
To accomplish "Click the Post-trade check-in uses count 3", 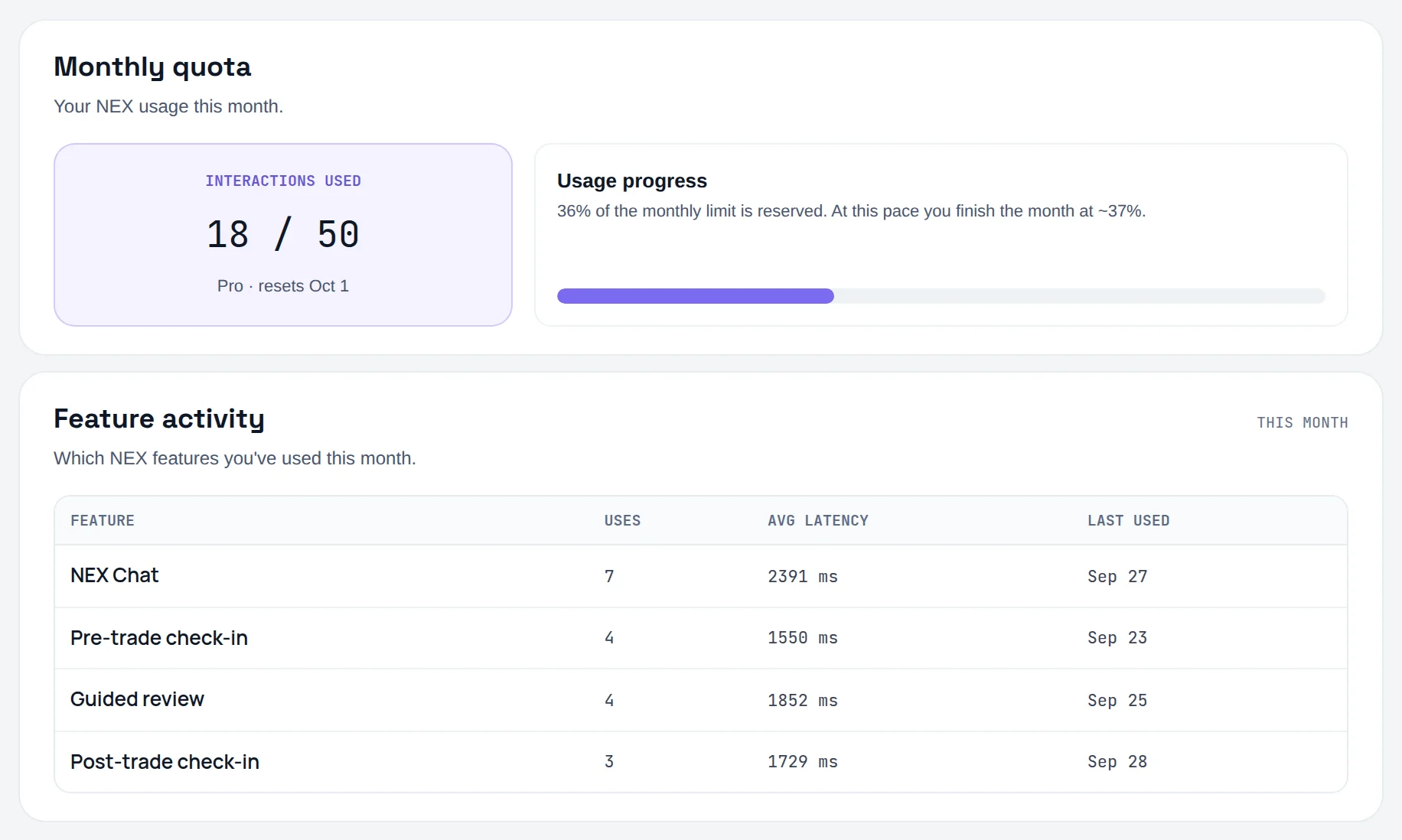I will pyautogui.click(x=609, y=762).
